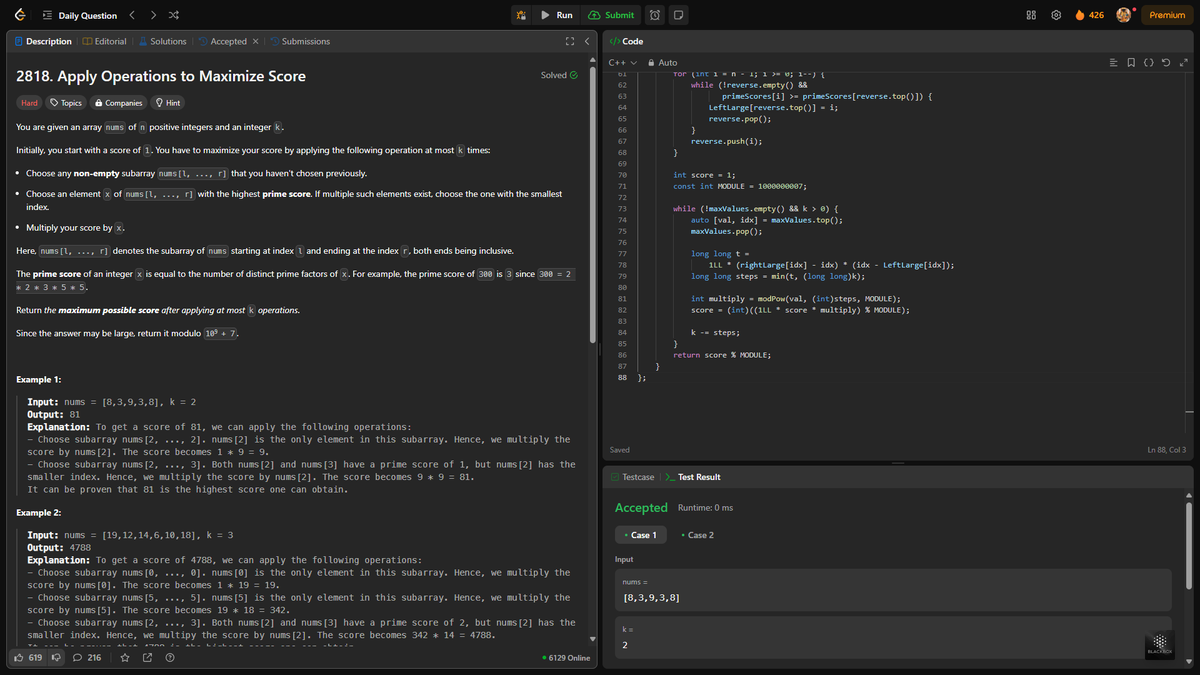Collapse the description panel chevron
This screenshot has height=675, width=1200.
587,41
